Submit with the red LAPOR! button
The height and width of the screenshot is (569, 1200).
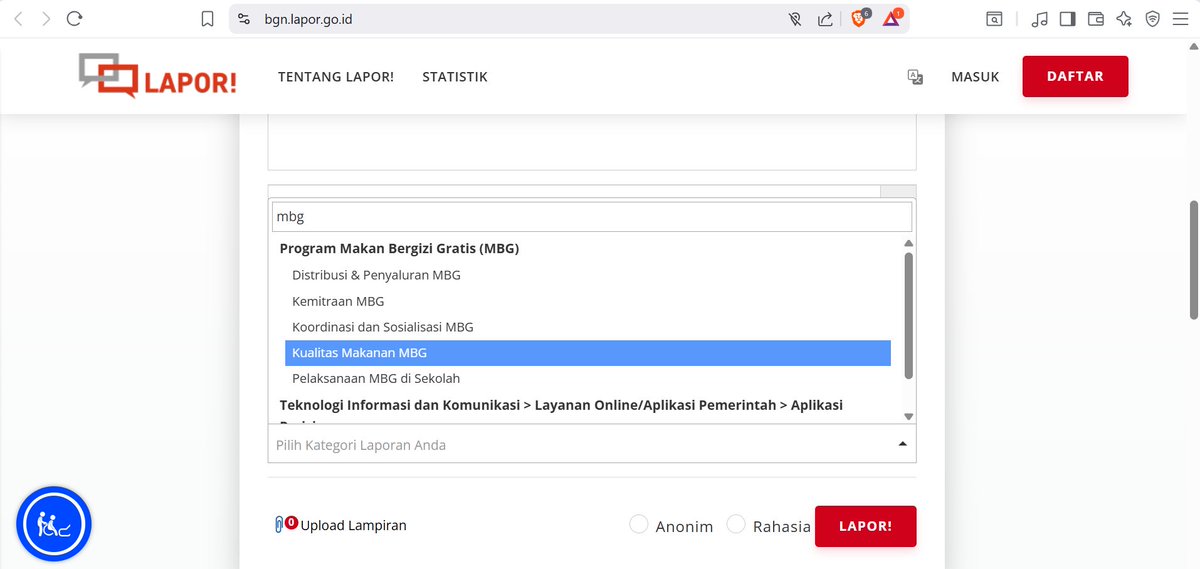(x=865, y=526)
